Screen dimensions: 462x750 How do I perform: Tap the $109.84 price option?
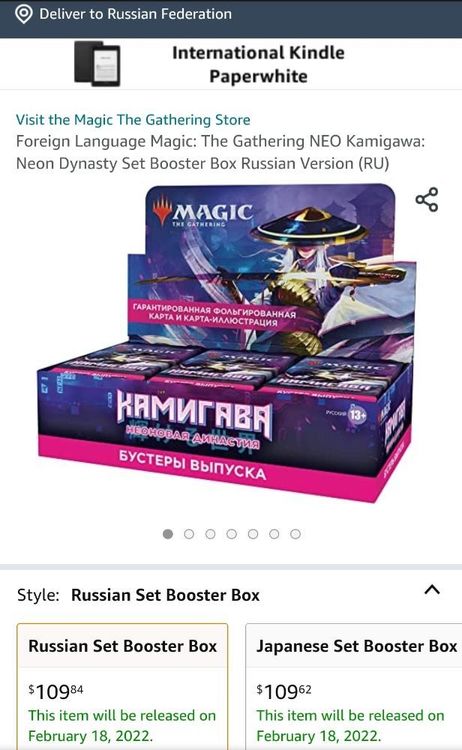(56, 691)
